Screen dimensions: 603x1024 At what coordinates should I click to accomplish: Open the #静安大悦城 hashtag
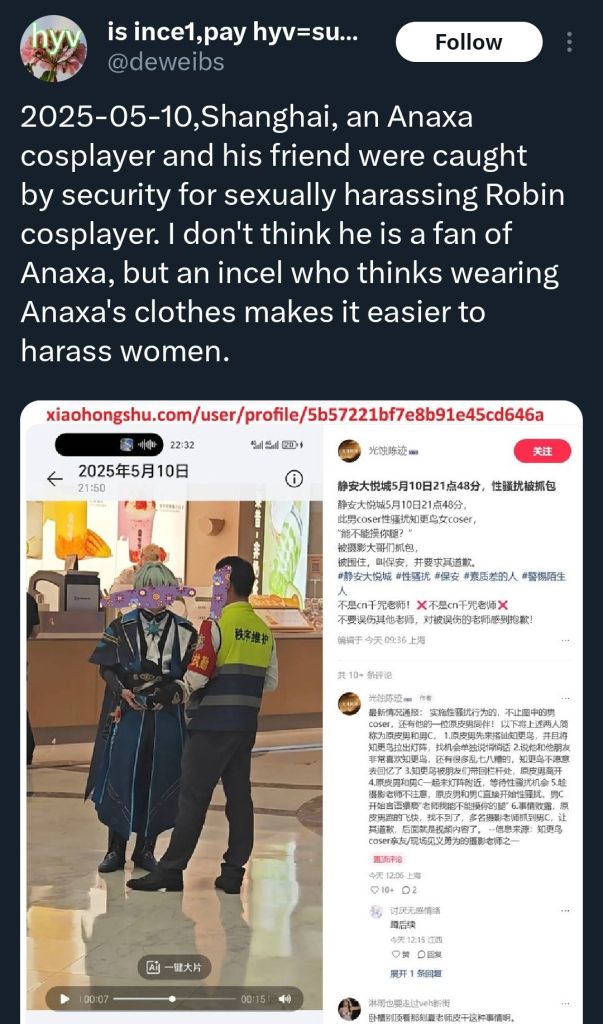coord(364,575)
